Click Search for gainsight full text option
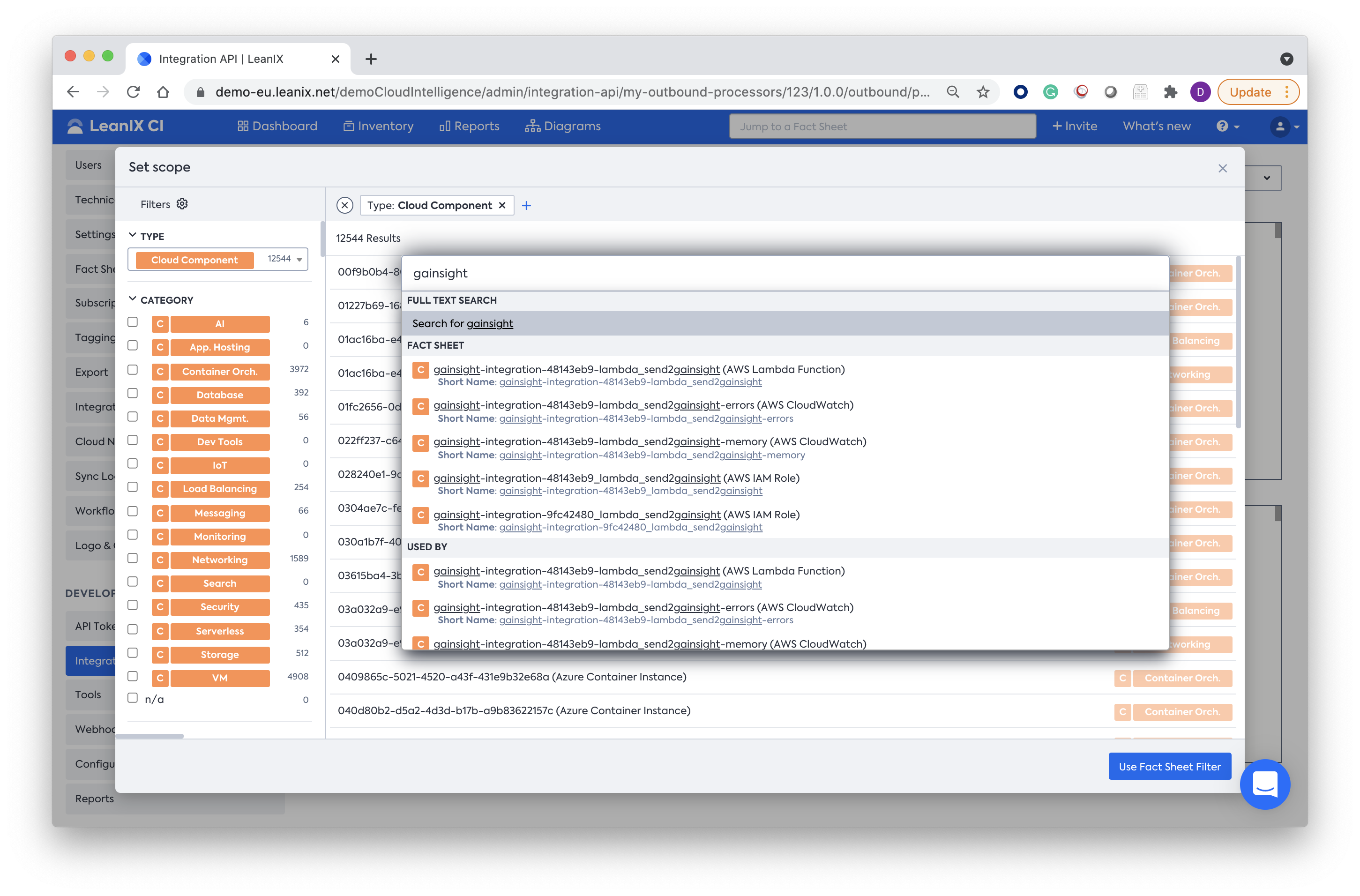 (x=785, y=323)
